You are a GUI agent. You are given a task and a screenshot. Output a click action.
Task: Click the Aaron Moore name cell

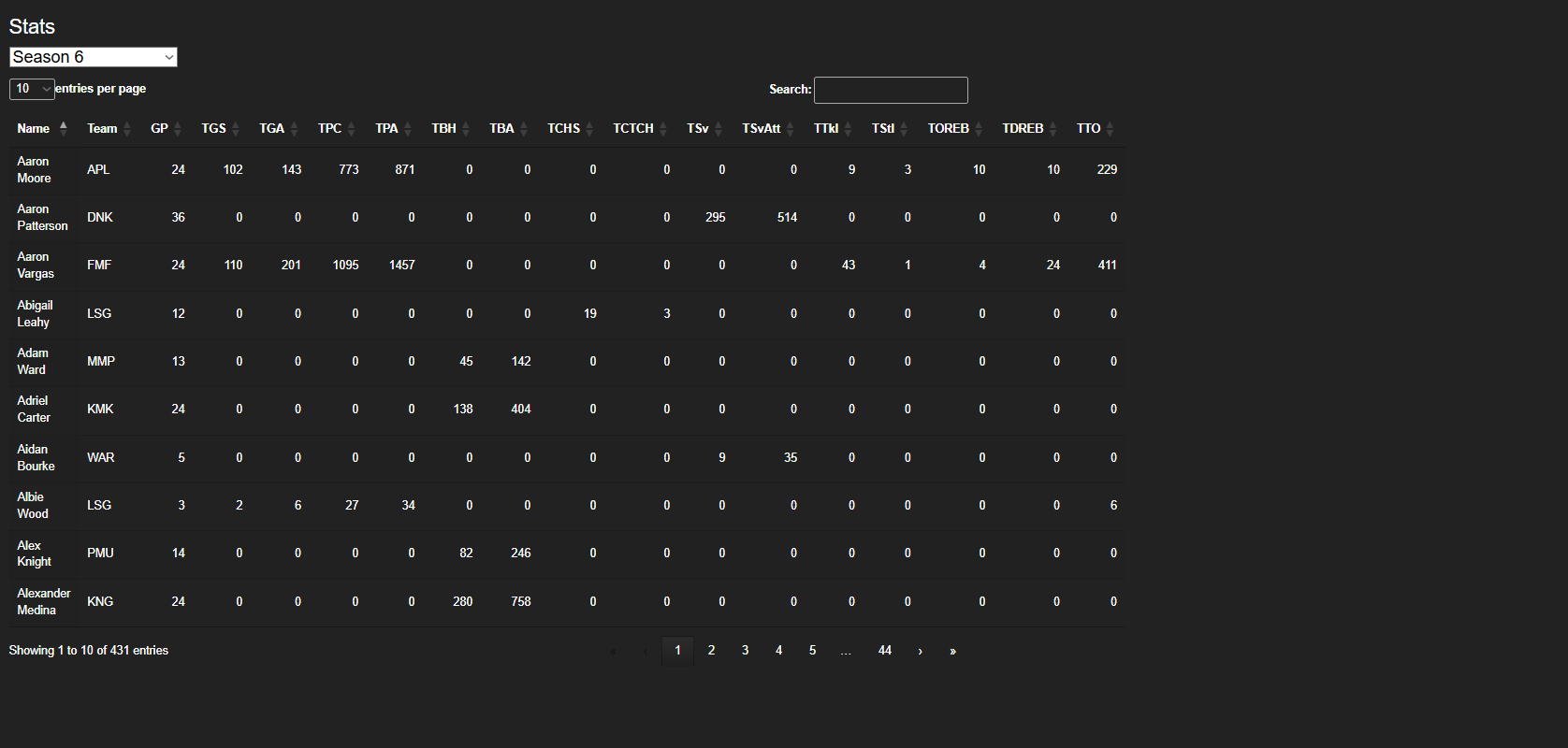(x=43, y=169)
